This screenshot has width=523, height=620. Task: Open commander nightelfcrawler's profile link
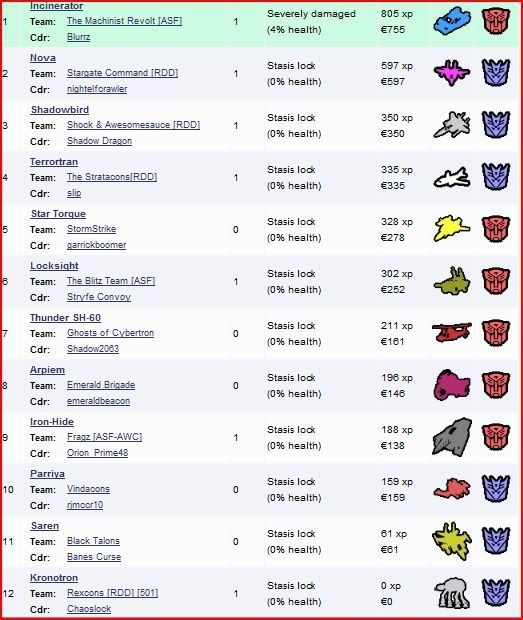97,89
